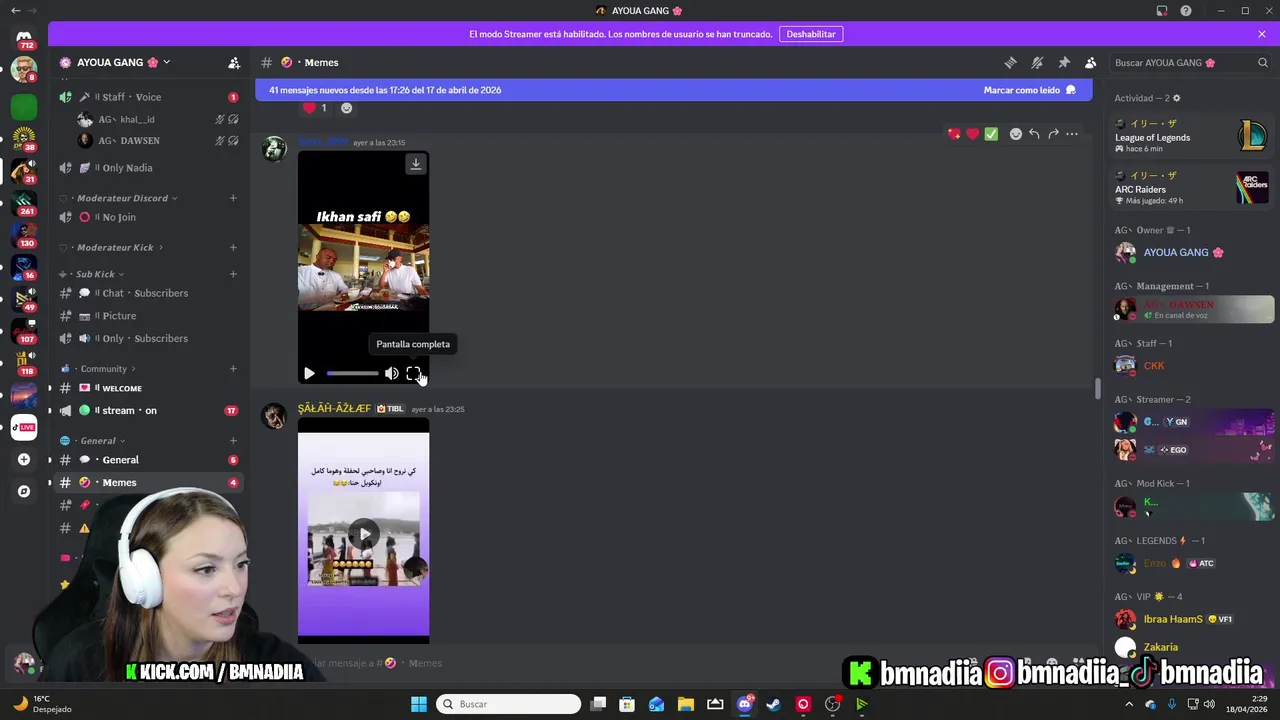1280x720 pixels.
Task: Open Windows Start menu
Action: pos(419,704)
